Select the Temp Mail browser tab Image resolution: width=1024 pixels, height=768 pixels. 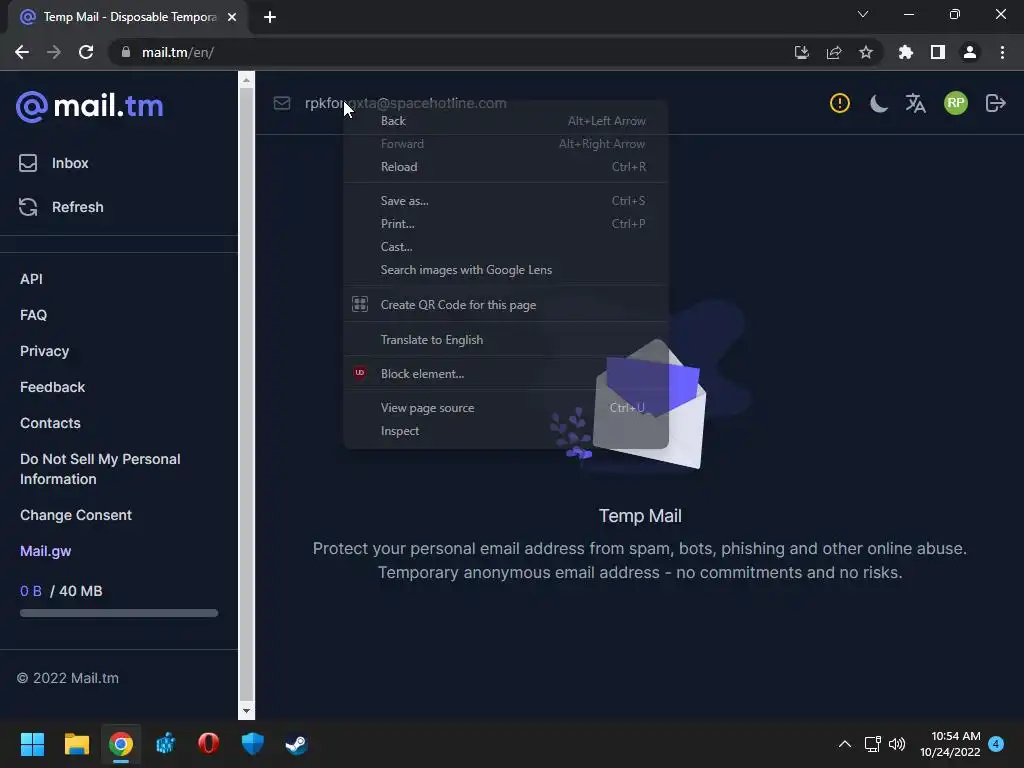(128, 17)
